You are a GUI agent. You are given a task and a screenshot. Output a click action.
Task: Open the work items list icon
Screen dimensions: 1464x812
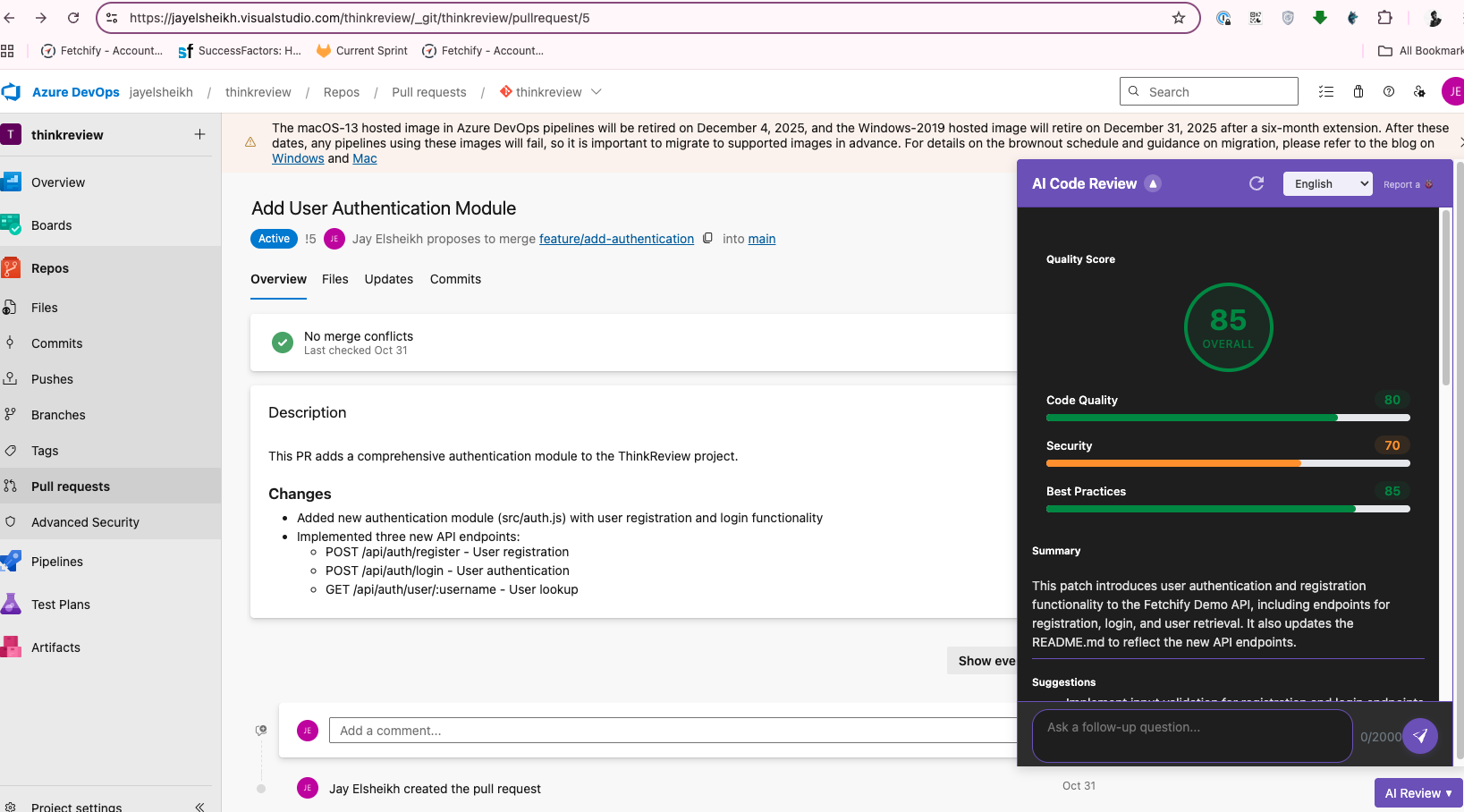[x=1326, y=91]
